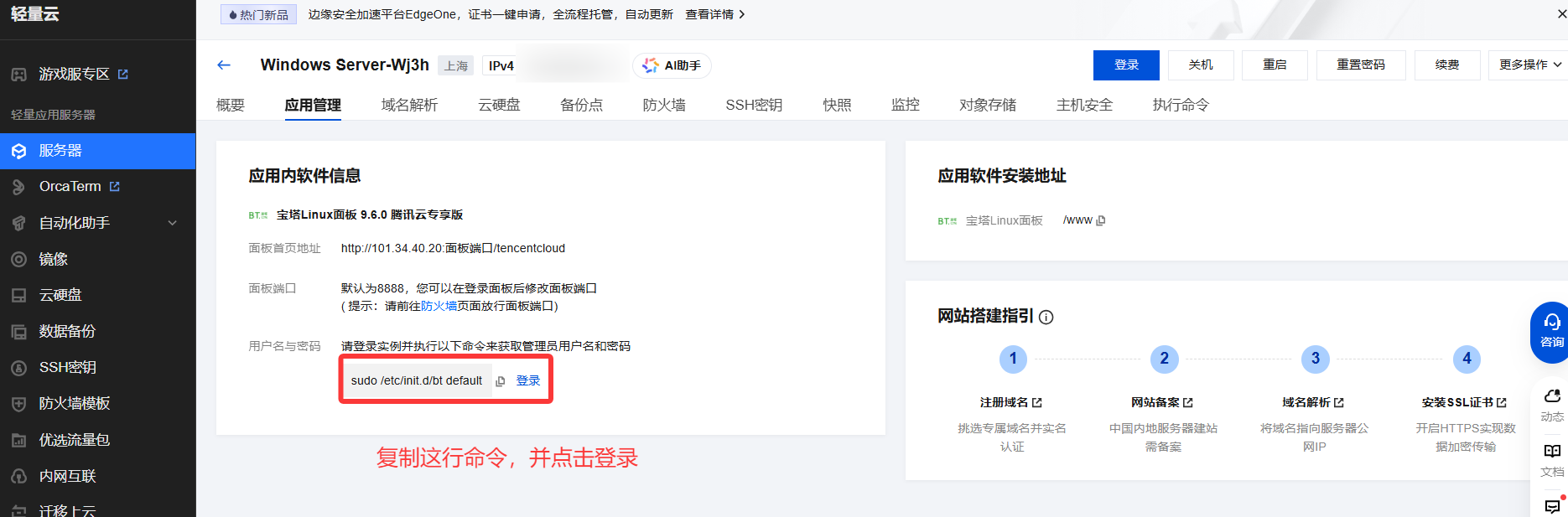1568x517 pixels.
Task: Click the 热门新品 banner tag
Action: pos(258,14)
